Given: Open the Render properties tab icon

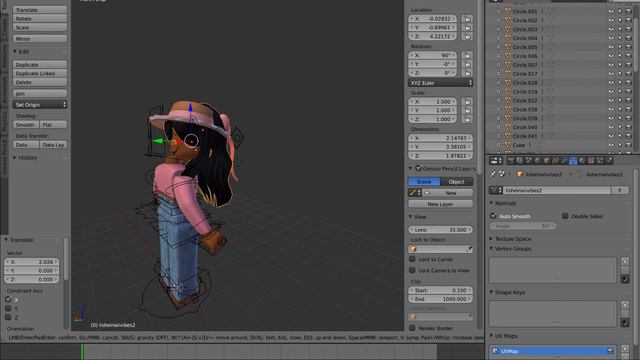Looking at the screenshot, I should coord(511,160).
